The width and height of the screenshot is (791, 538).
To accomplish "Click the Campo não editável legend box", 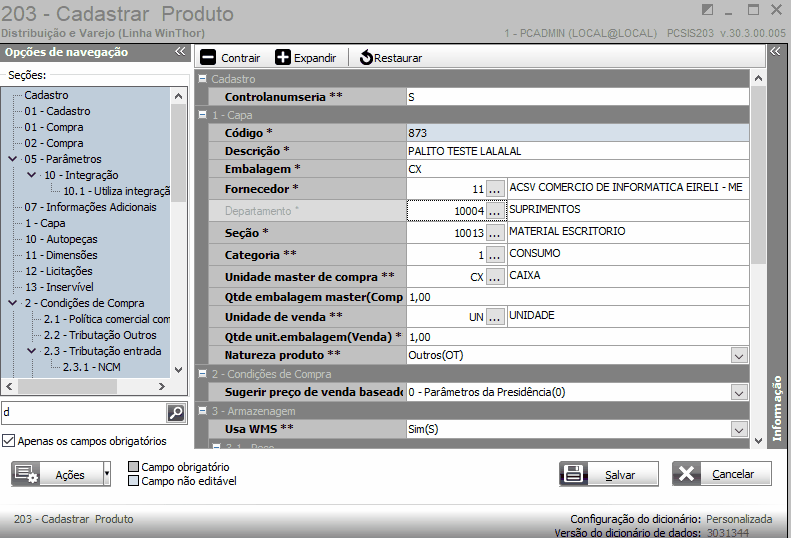I will (x=133, y=480).
